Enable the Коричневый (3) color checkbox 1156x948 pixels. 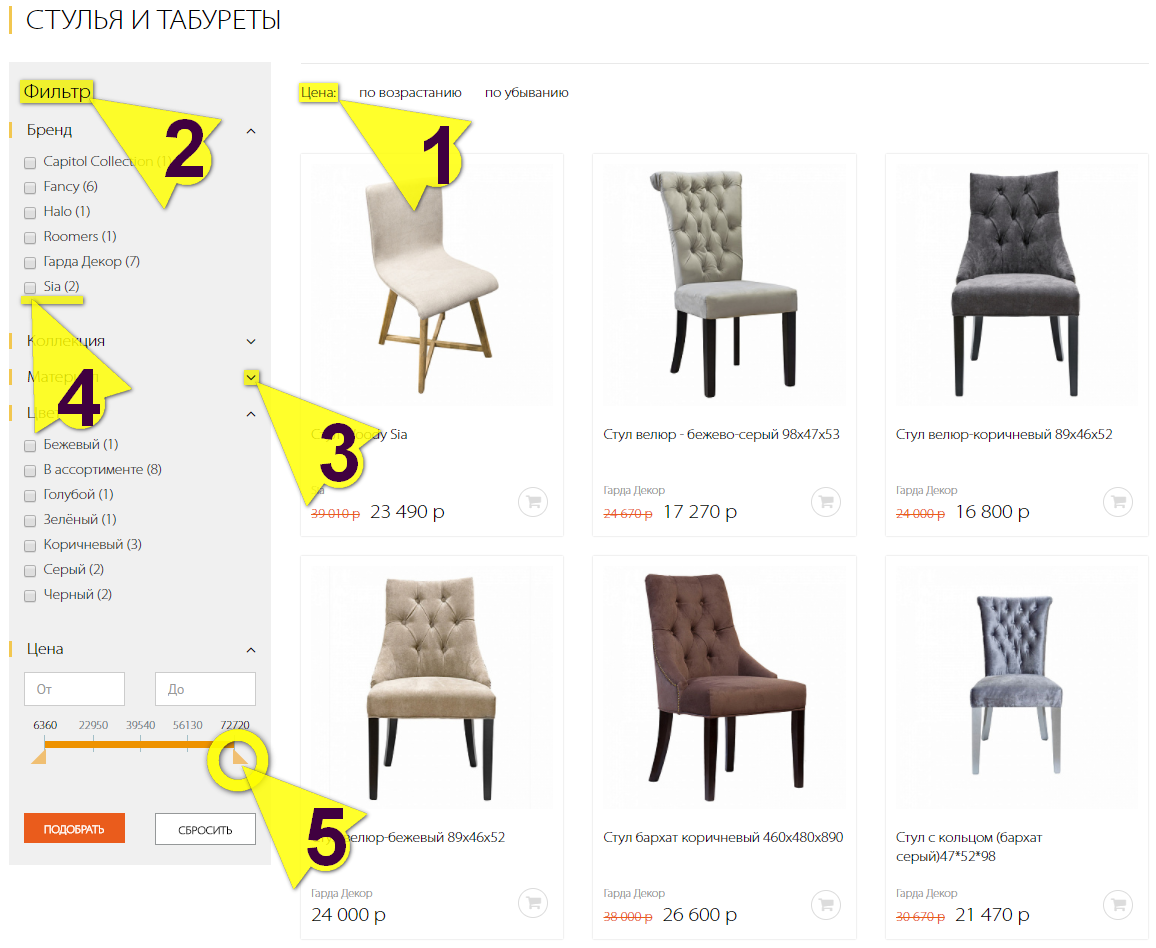point(30,546)
